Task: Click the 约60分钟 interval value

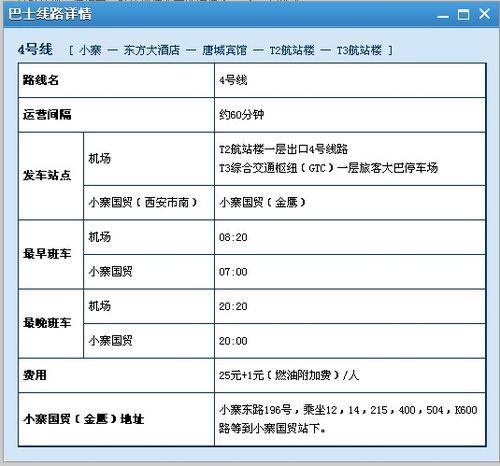Action: [x=242, y=115]
